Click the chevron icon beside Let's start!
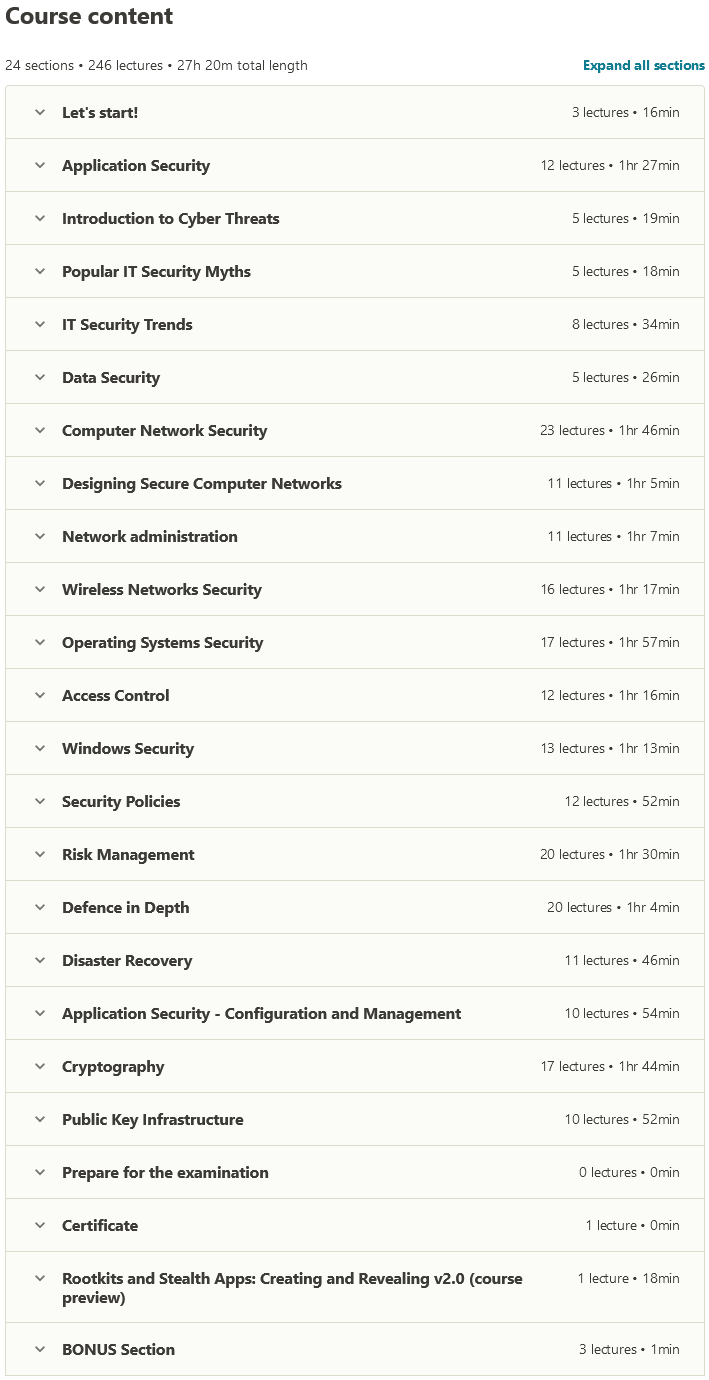709x1380 pixels. click(40, 112)
